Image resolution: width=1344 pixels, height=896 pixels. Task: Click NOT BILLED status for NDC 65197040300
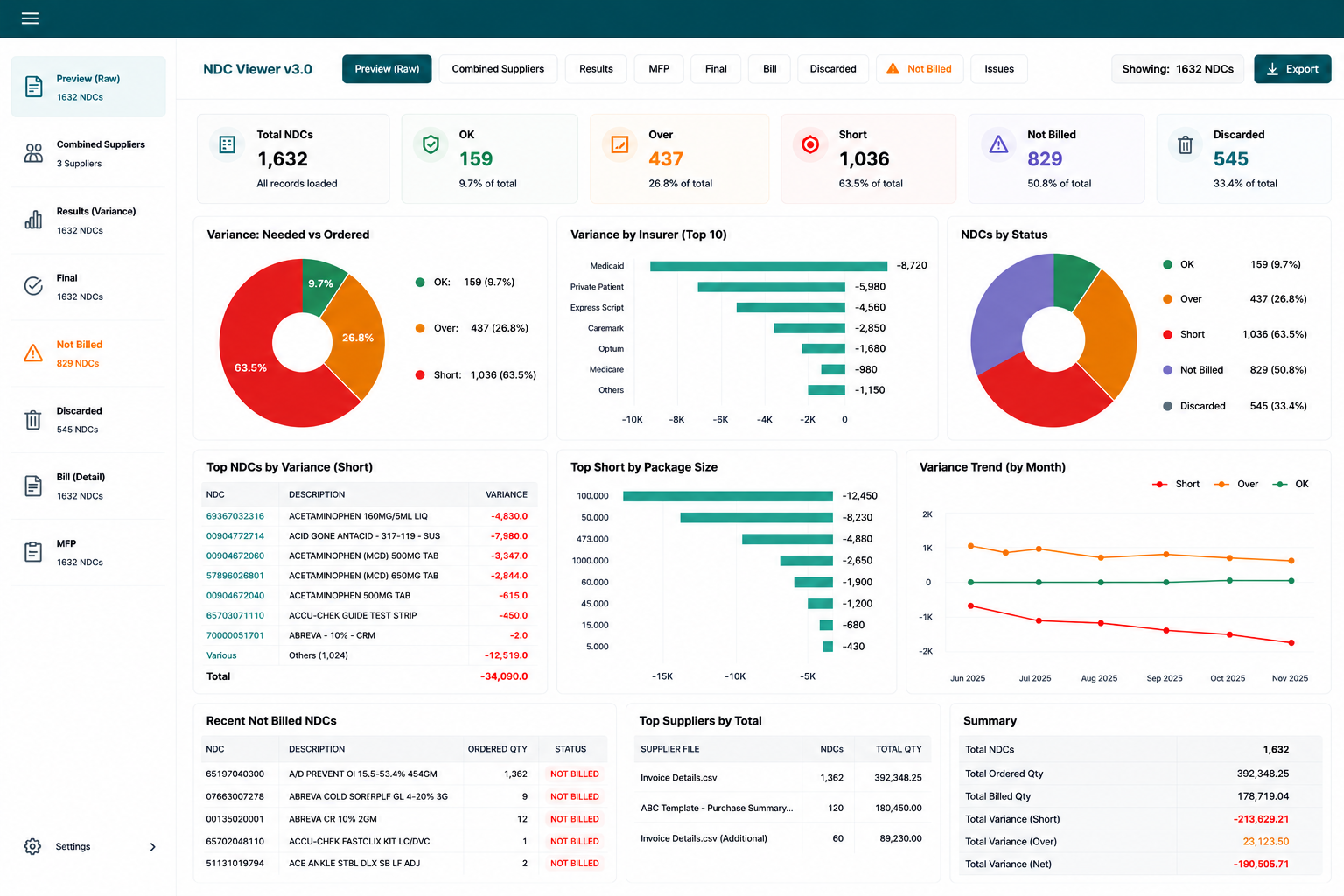[x=575, y=774]
